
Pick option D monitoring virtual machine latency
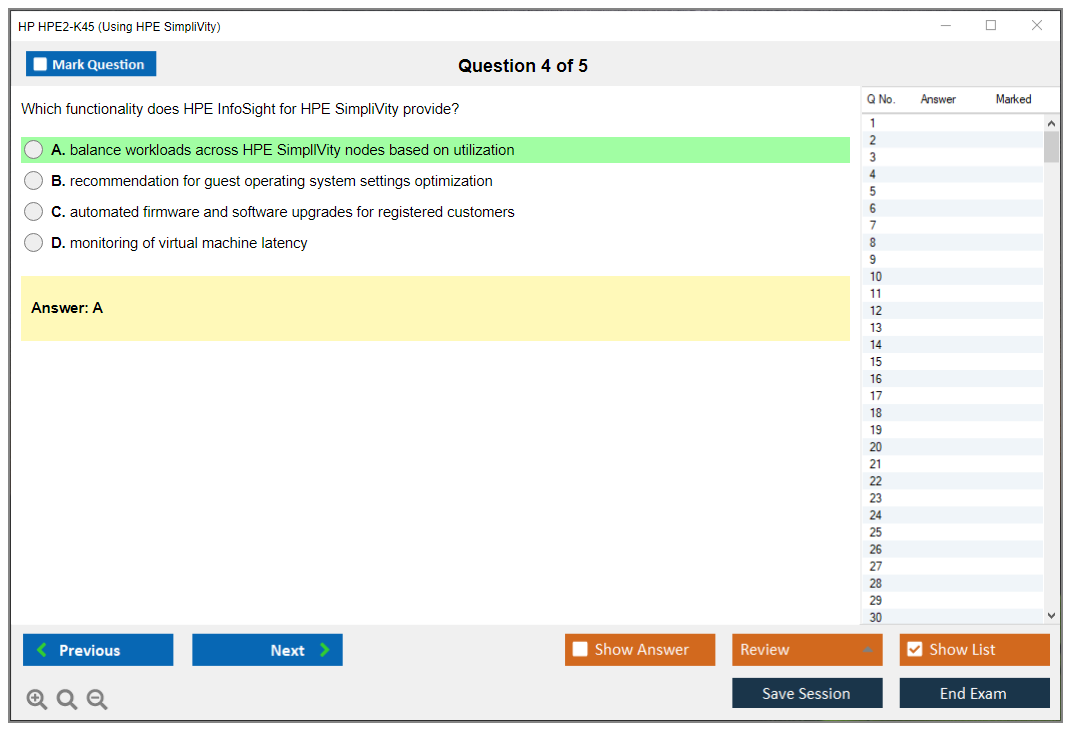34,243
